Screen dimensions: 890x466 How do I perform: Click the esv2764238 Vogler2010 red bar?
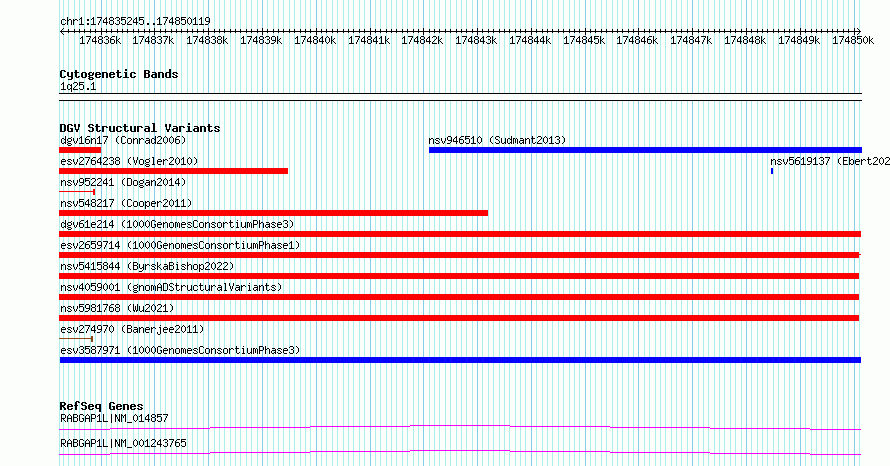tap(174, 171)
